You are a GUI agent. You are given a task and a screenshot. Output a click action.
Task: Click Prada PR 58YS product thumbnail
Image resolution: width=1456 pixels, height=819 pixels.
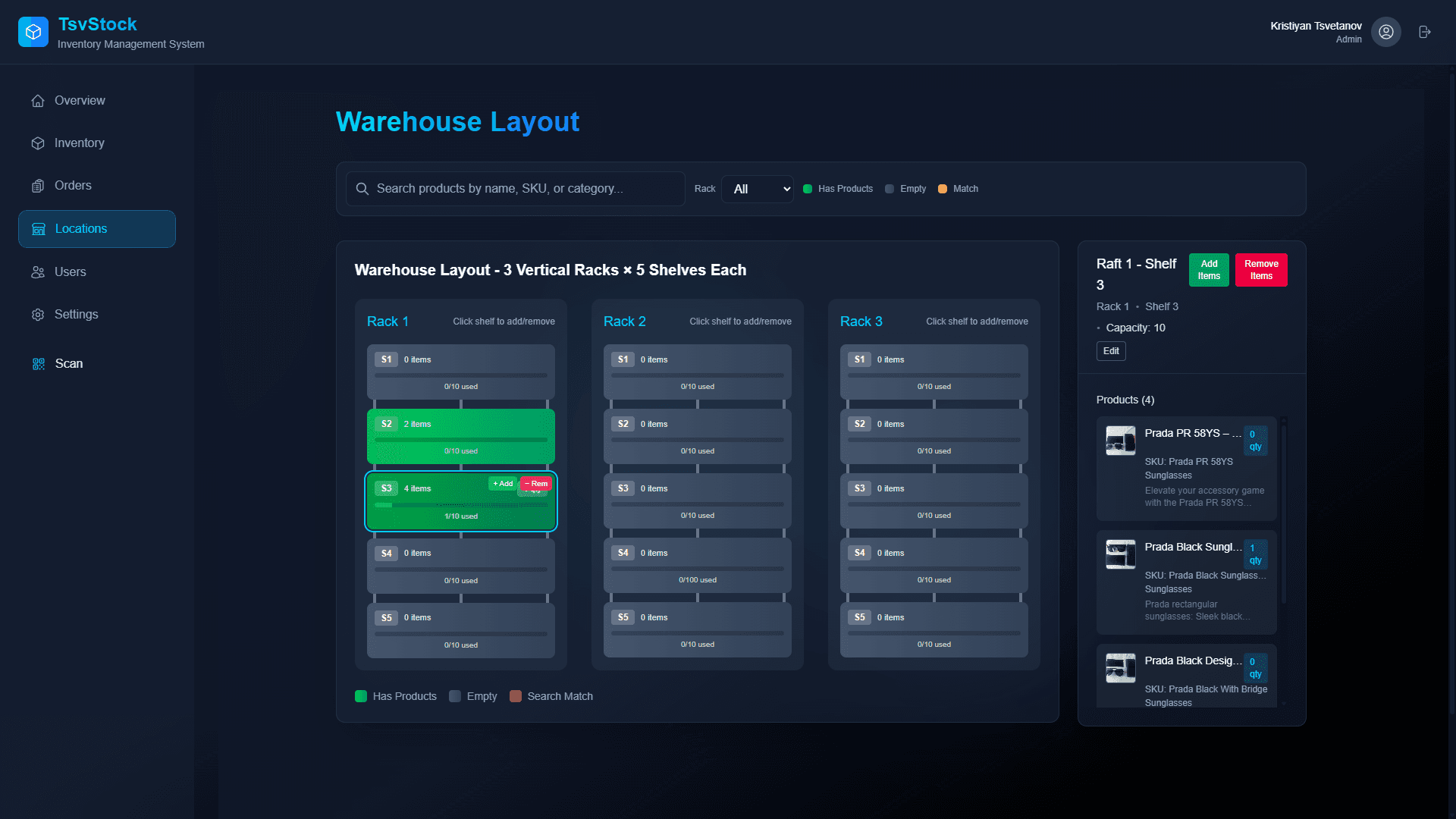coord(1120,441)
